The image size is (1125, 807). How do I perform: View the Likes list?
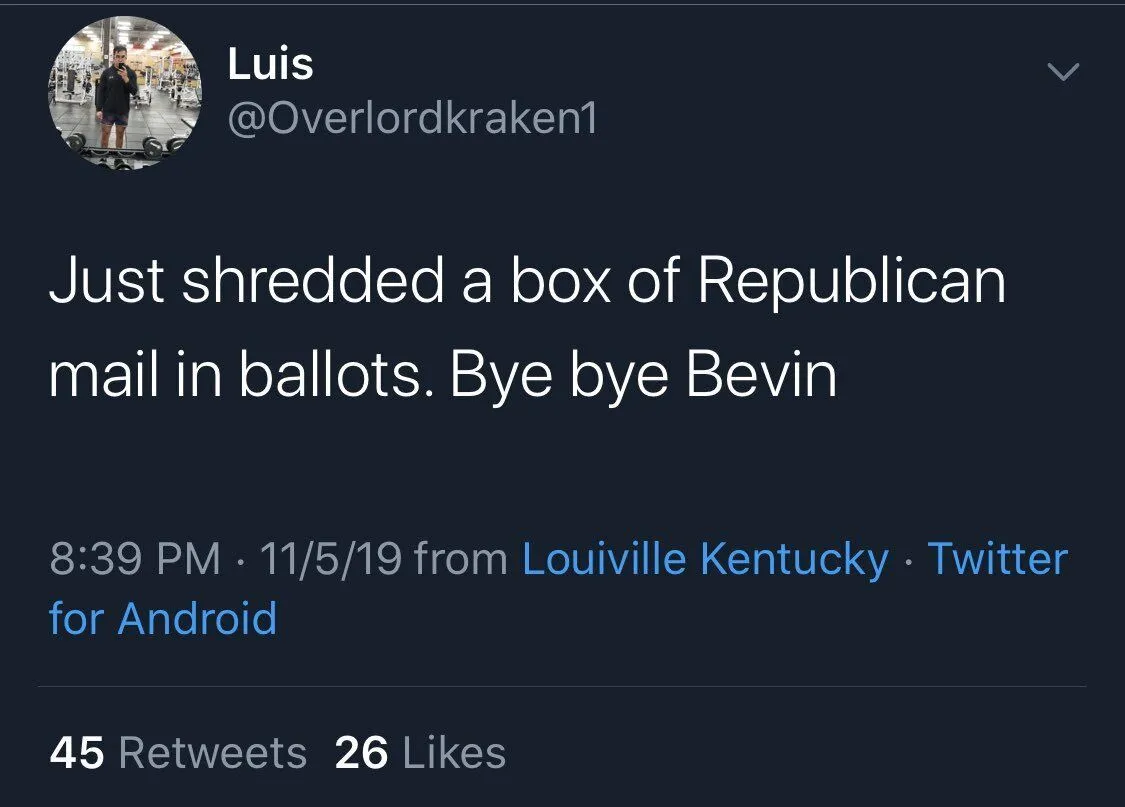(455, 753)
